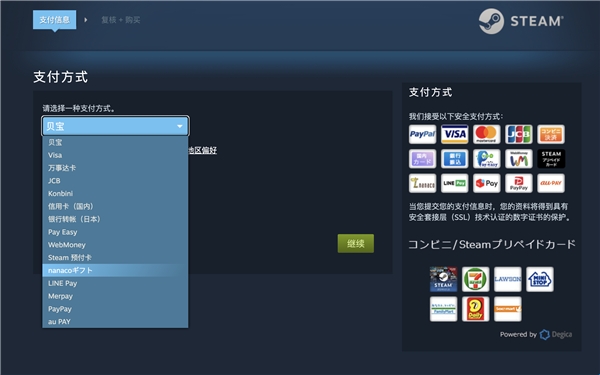Click the Mini Stop store logo
The image size is (600, 375).
coord(540,279)
